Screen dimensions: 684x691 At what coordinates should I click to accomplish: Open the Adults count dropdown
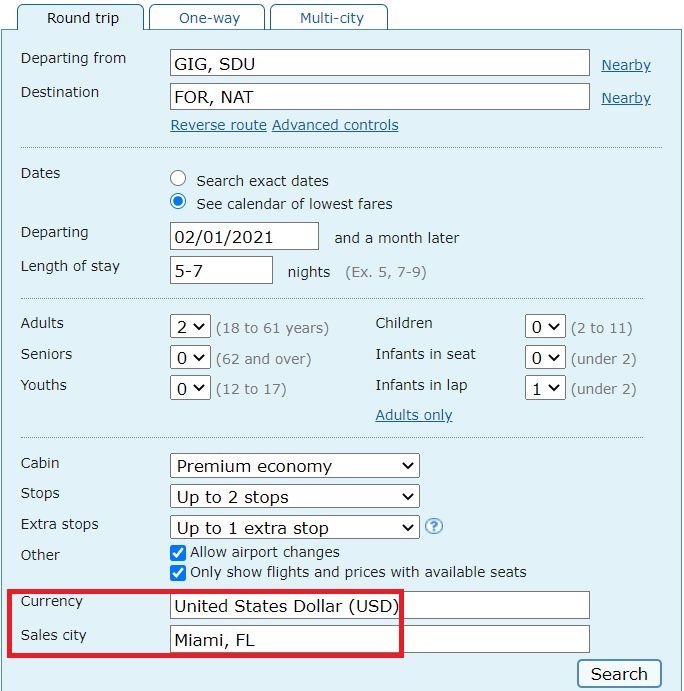tap(190, 327)
